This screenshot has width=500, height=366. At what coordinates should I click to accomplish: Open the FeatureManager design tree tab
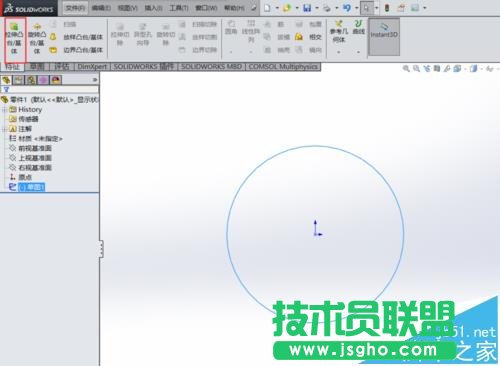pos(6,80)
